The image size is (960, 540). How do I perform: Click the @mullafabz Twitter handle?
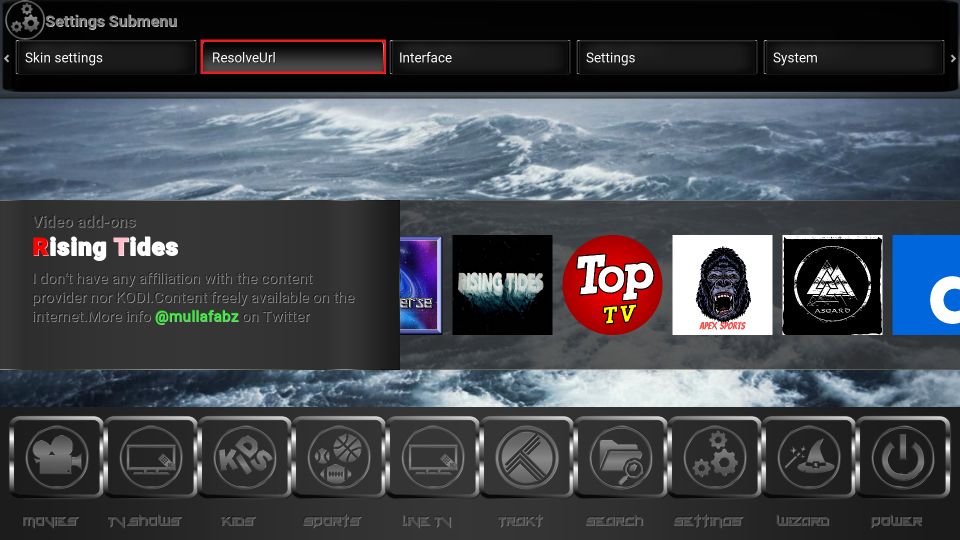click(197, 317)
